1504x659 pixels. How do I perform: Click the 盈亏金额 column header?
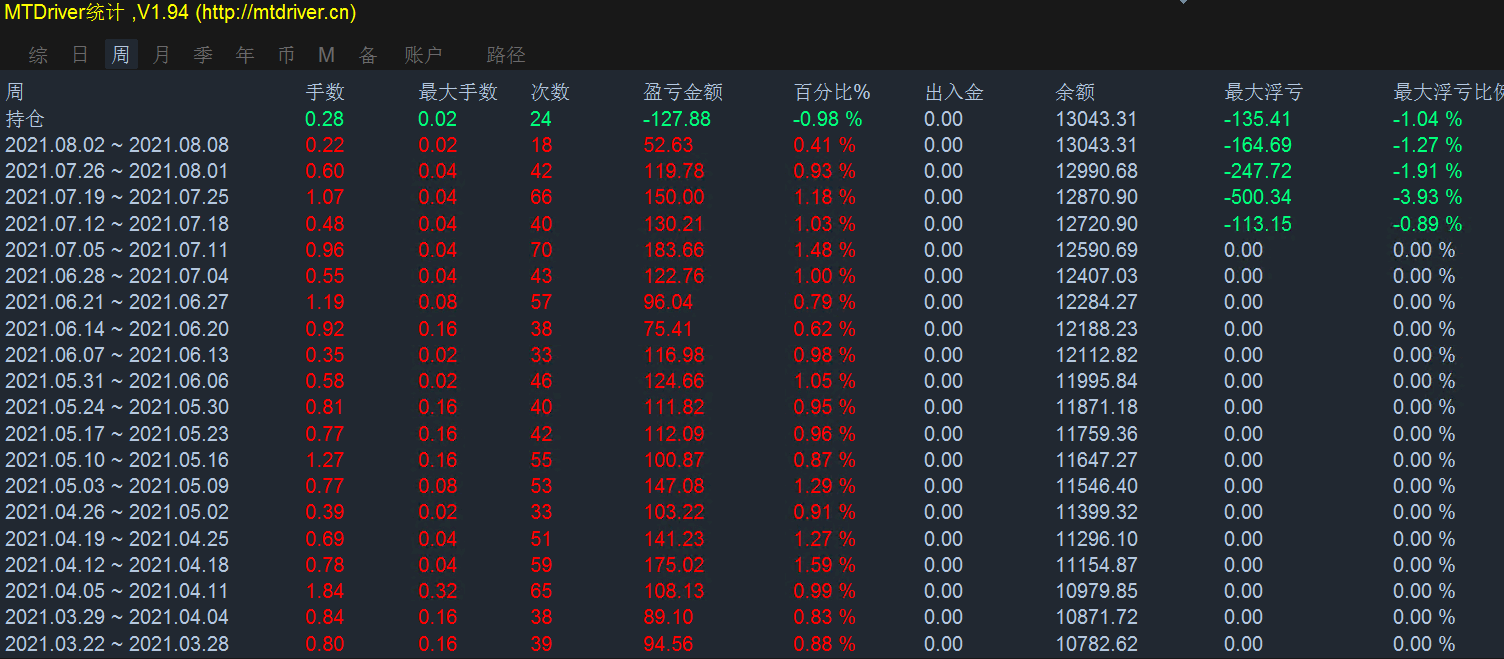[683, 93]
